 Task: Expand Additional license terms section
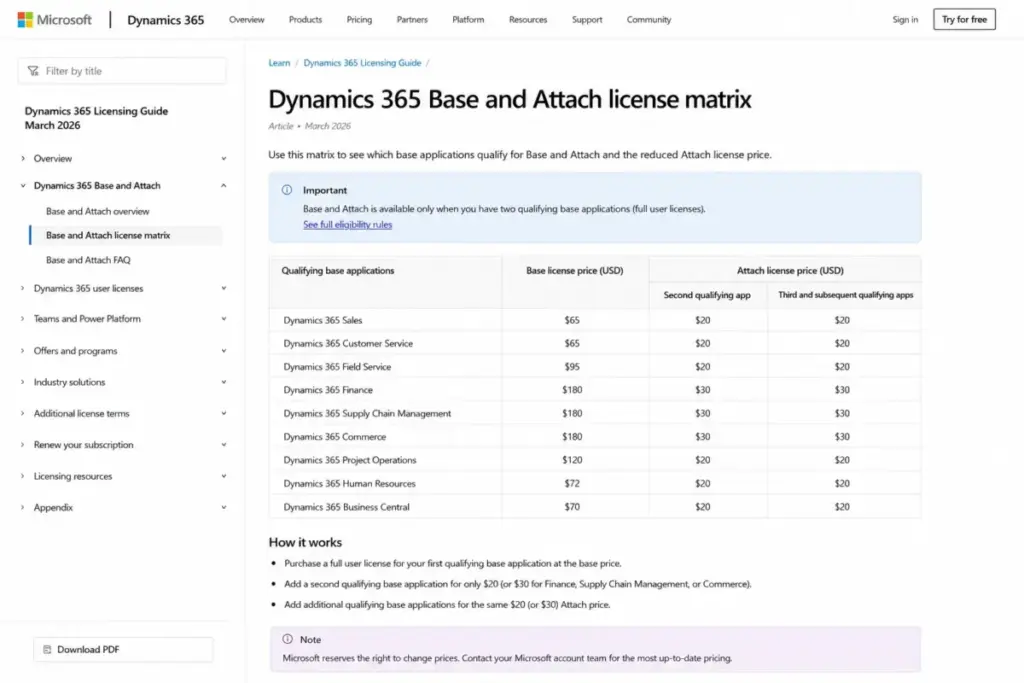23,414
